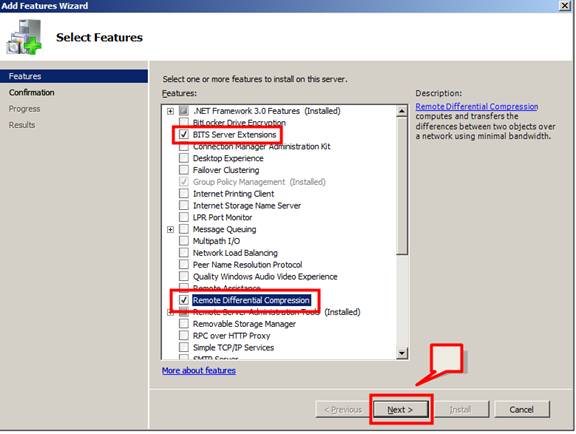Click the Next button
576x434 pixels.
coord(400,409)
